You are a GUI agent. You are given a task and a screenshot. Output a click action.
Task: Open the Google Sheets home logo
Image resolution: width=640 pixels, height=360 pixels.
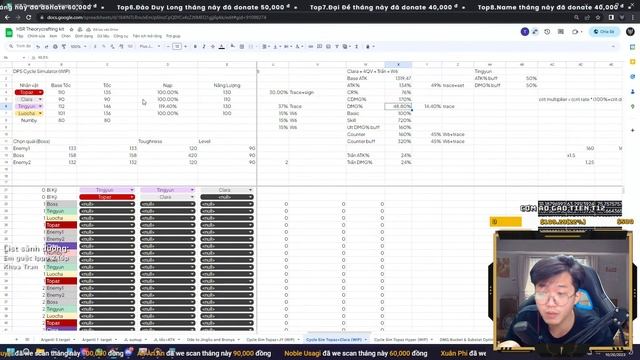9,32
